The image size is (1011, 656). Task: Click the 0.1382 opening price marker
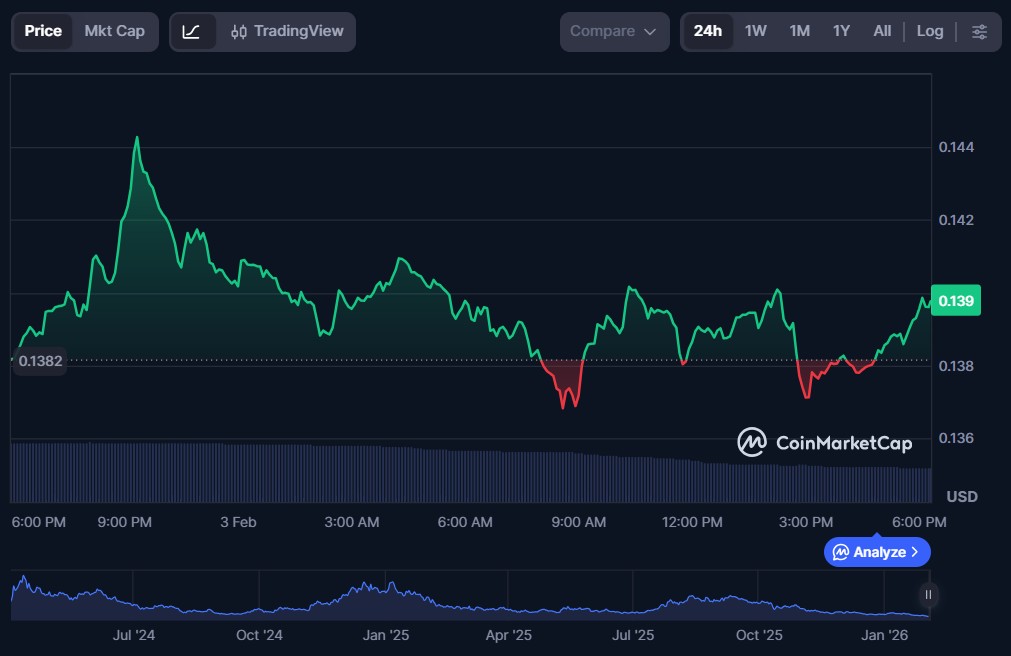(x=39, y=361)
